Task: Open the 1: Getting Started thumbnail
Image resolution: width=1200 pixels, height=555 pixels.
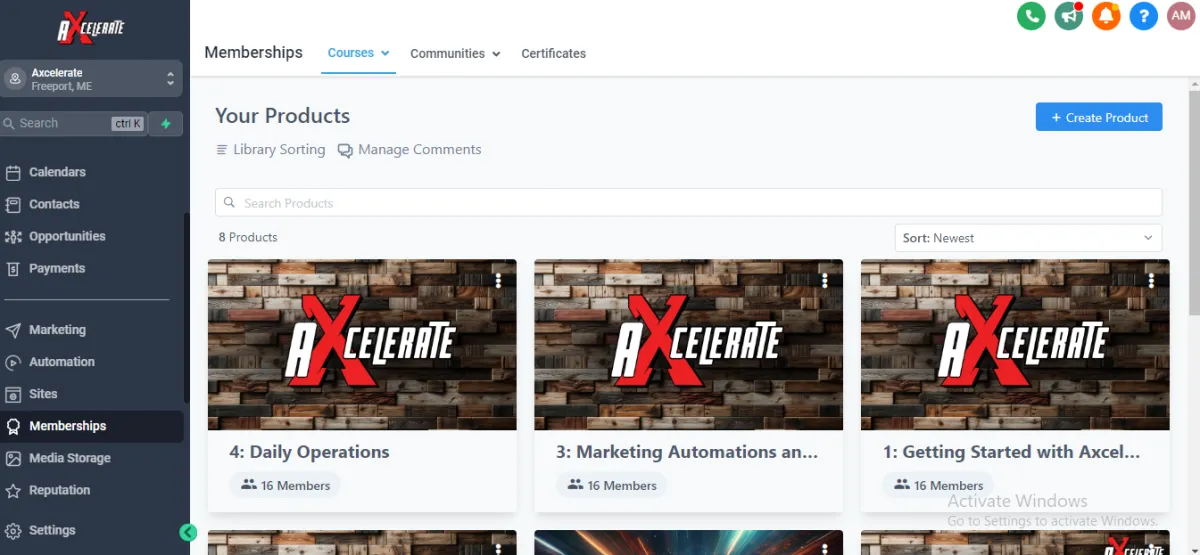Action: 1015,345
